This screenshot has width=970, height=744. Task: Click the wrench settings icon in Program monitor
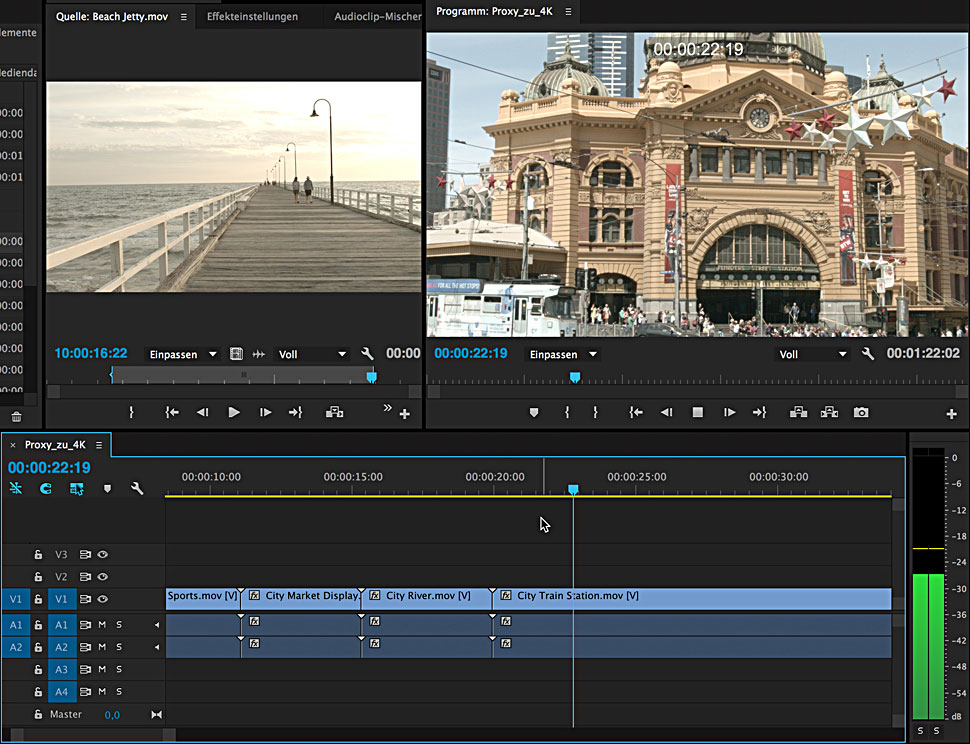coord(868,354)
